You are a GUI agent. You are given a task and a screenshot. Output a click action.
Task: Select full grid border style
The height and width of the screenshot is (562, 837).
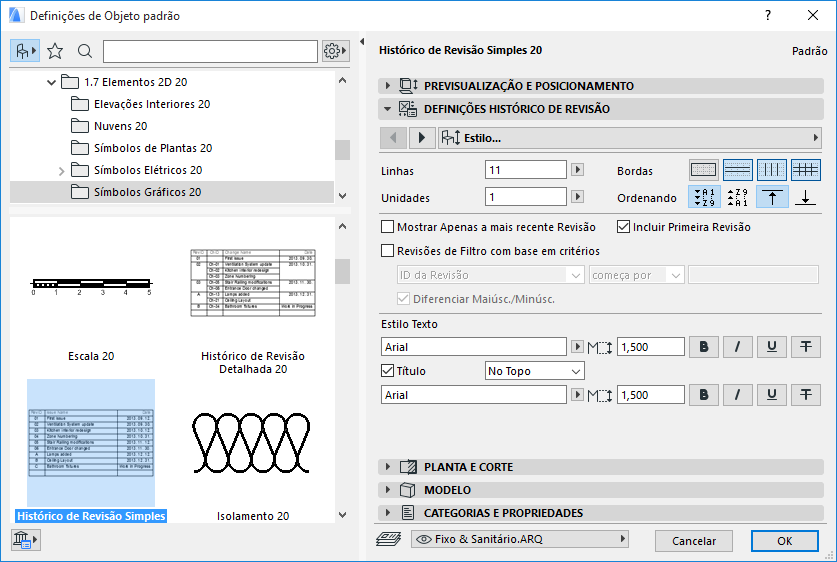806,170
